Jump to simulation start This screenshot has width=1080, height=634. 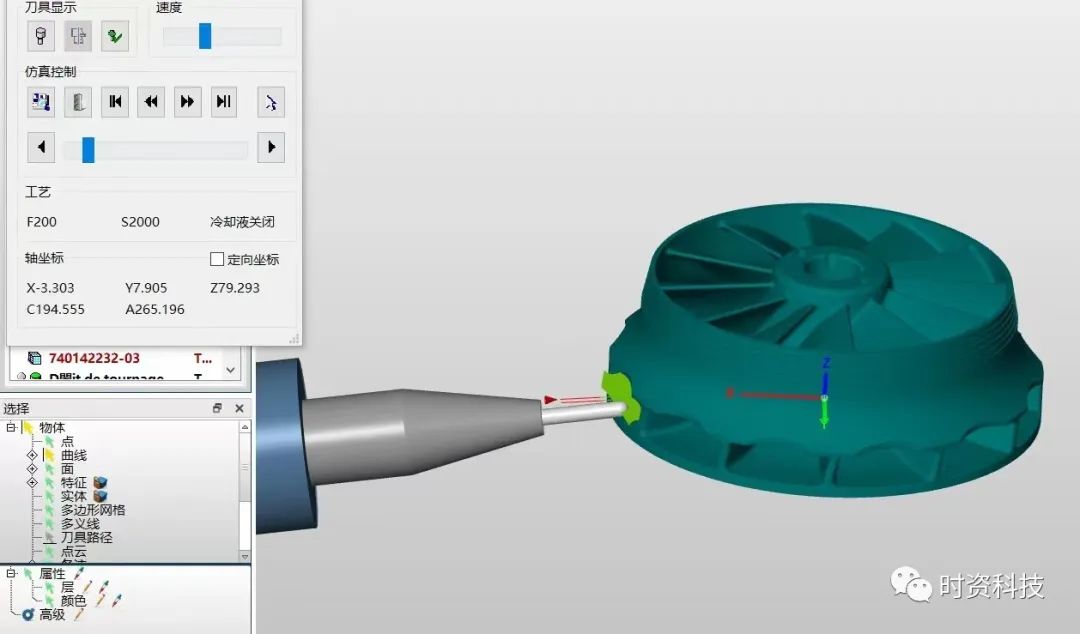coord(115,102)
